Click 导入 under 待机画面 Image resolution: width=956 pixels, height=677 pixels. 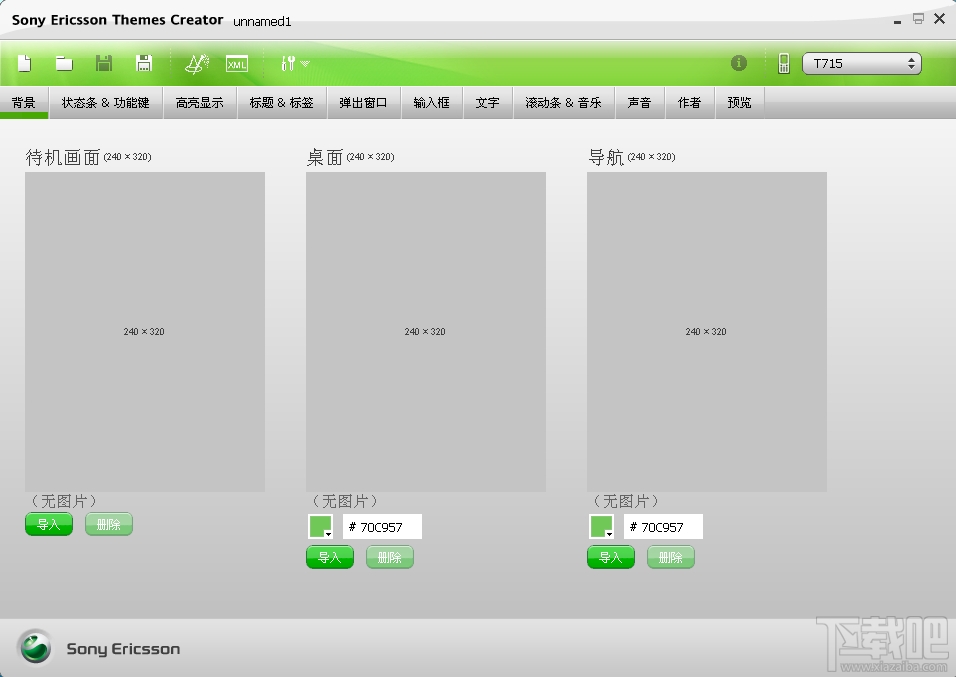click(49, 524)
